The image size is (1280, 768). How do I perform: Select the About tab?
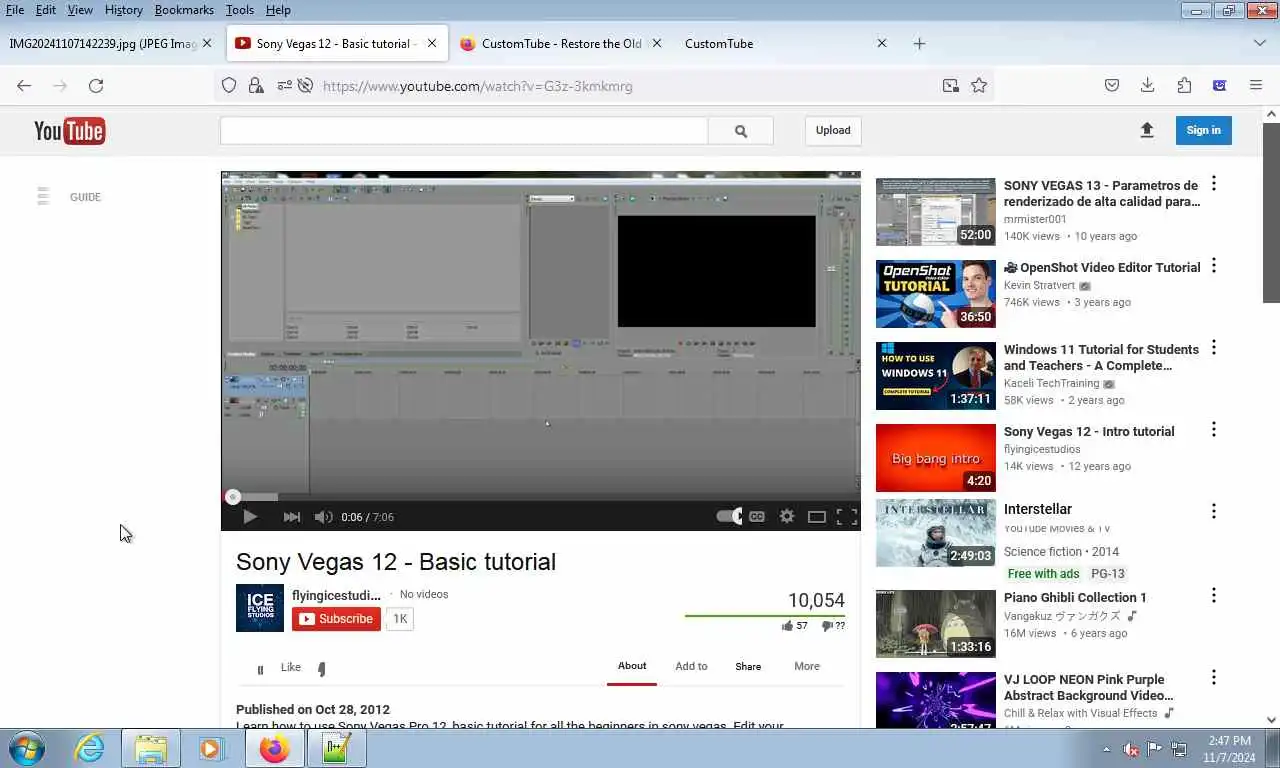tap(632, 666)
